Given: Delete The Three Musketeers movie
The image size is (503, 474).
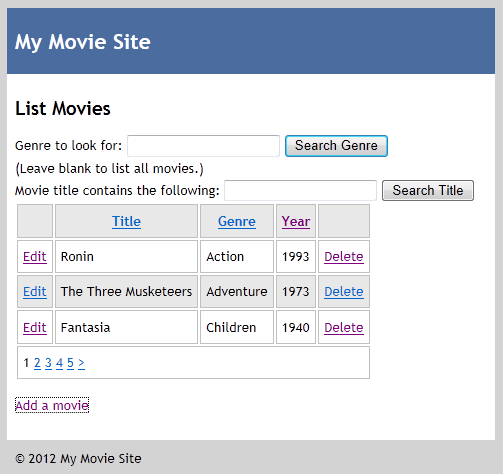Looking at the screenshot, I should click(x=344, y=292).
